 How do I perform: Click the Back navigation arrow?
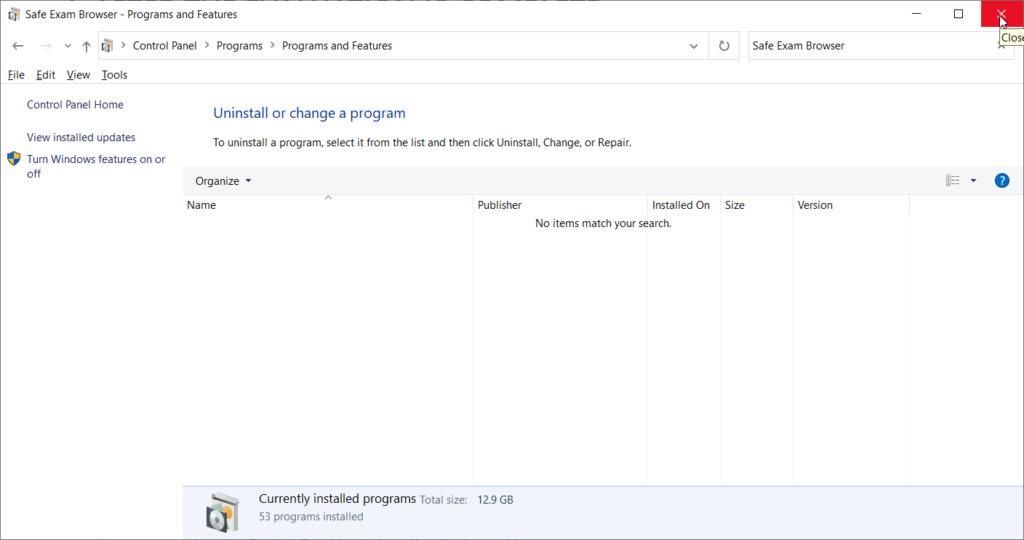[18, 46]
